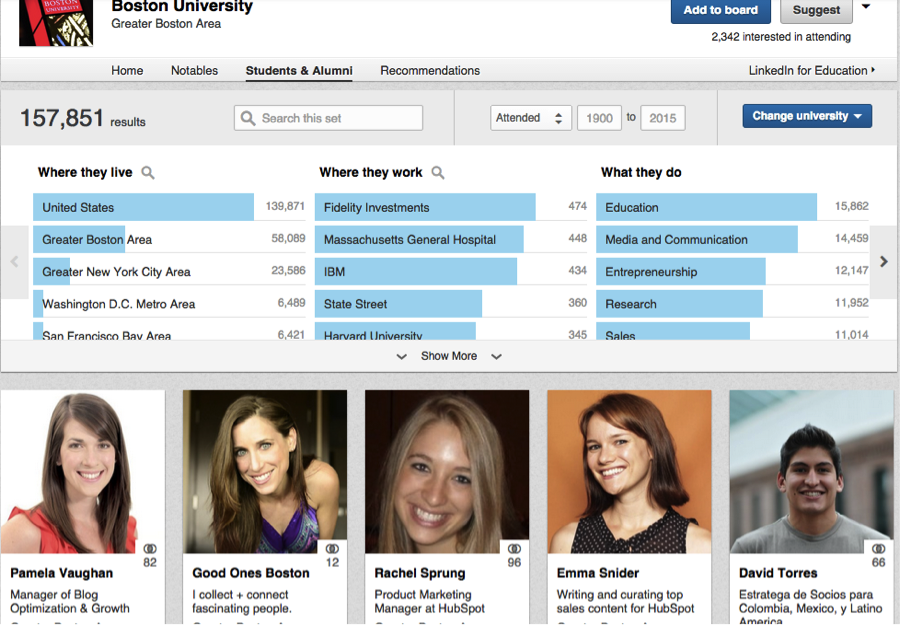900x625 pixels.
Task: Open the Recommendations tab
Action: click(x=430, y=71)
